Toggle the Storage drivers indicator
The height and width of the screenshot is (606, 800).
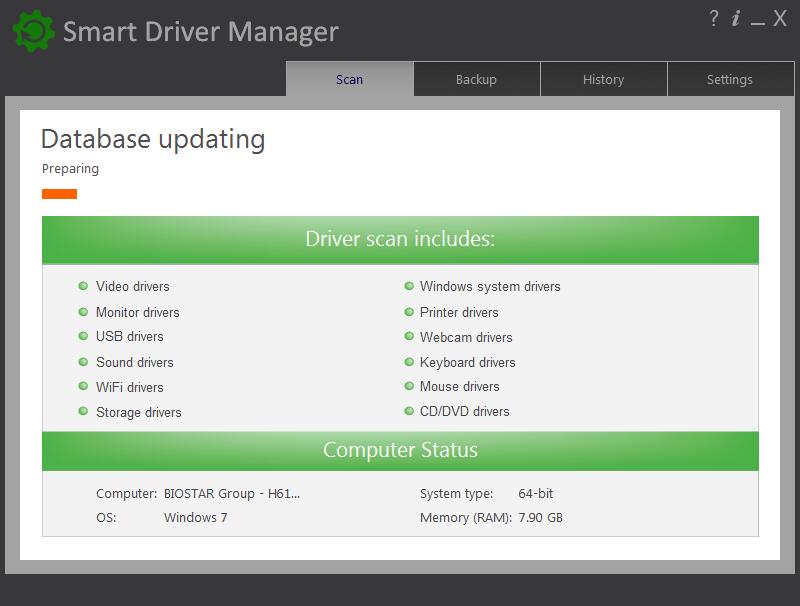pyautogui.click(x=82, y=412)
